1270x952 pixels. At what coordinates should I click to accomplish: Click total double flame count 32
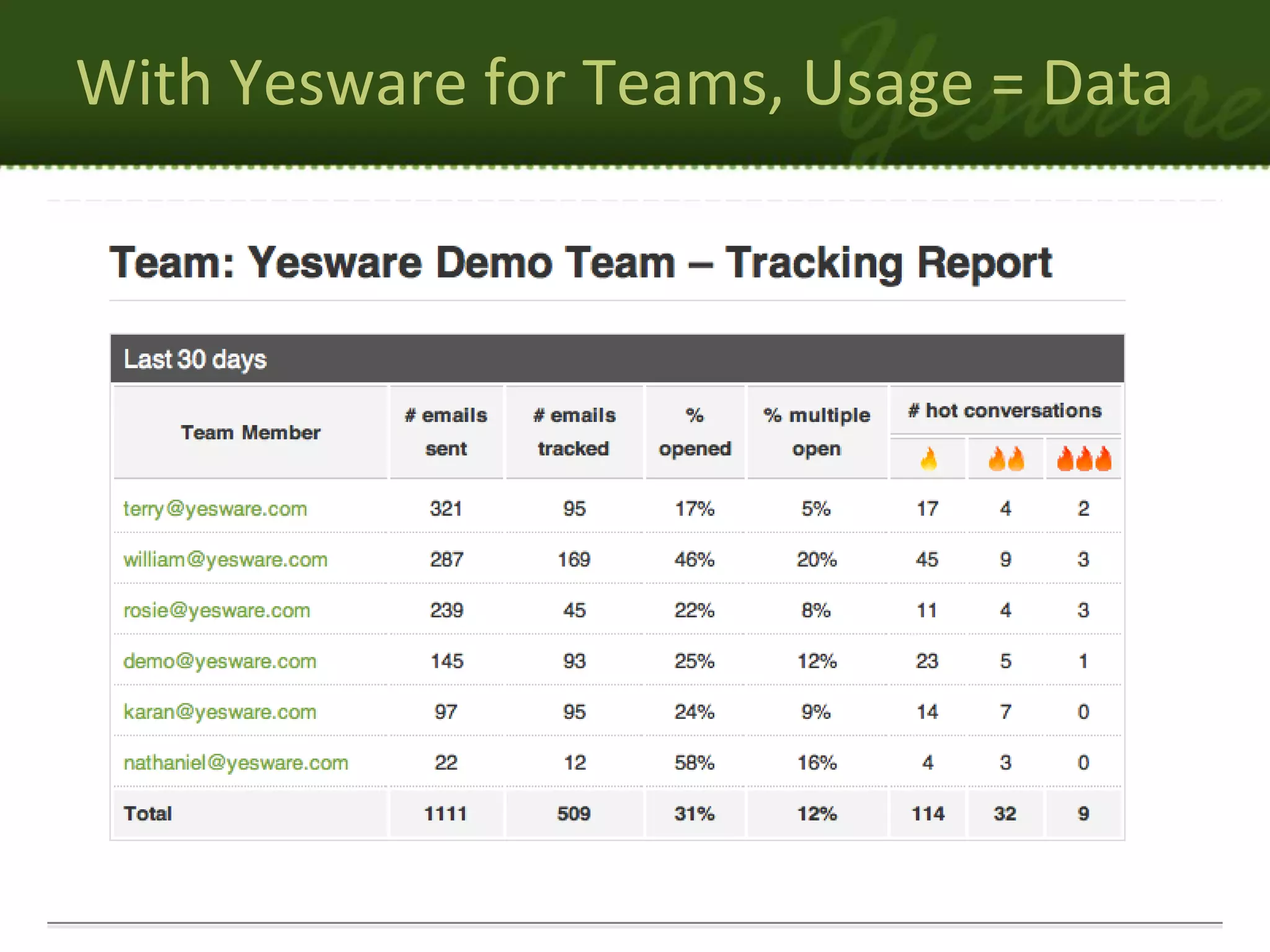(x=1005, y=814)
